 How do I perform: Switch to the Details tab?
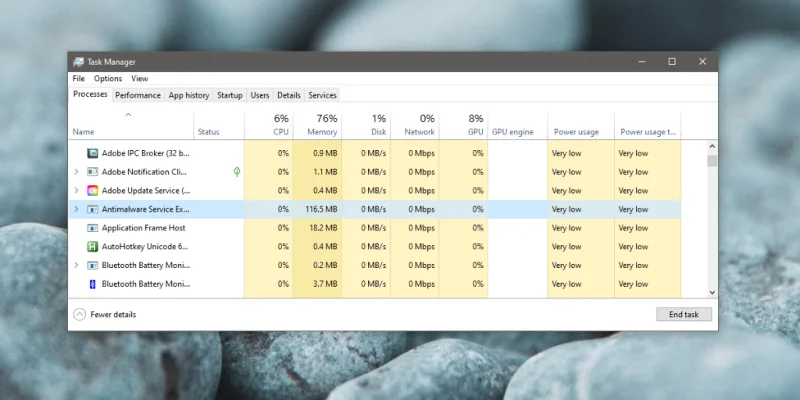click(x=289, y=95)
